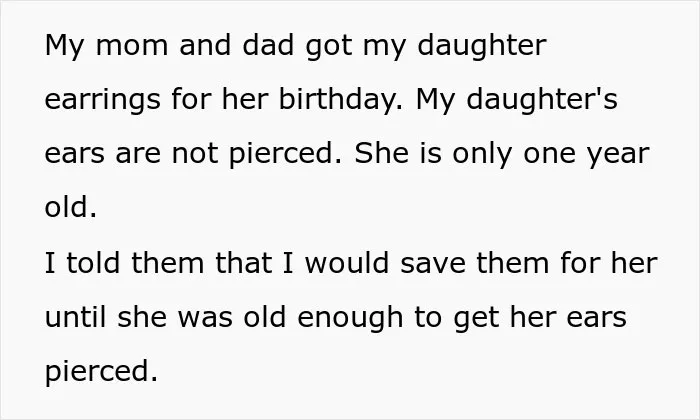Click the word "mom" in the first line

click(x=132, y=46)
